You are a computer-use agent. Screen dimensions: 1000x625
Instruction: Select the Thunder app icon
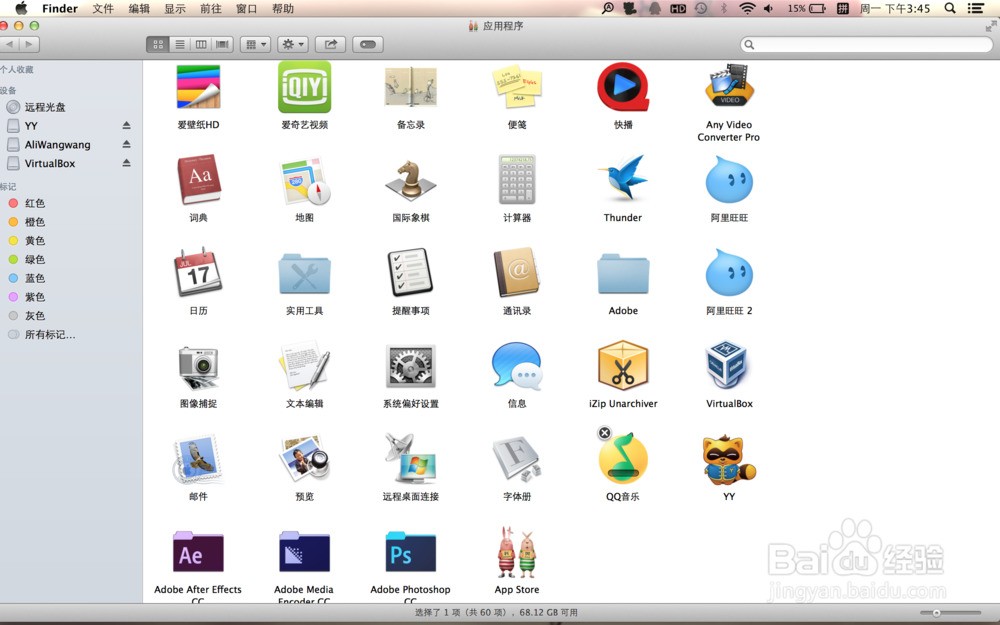click(x=623, y=178)
